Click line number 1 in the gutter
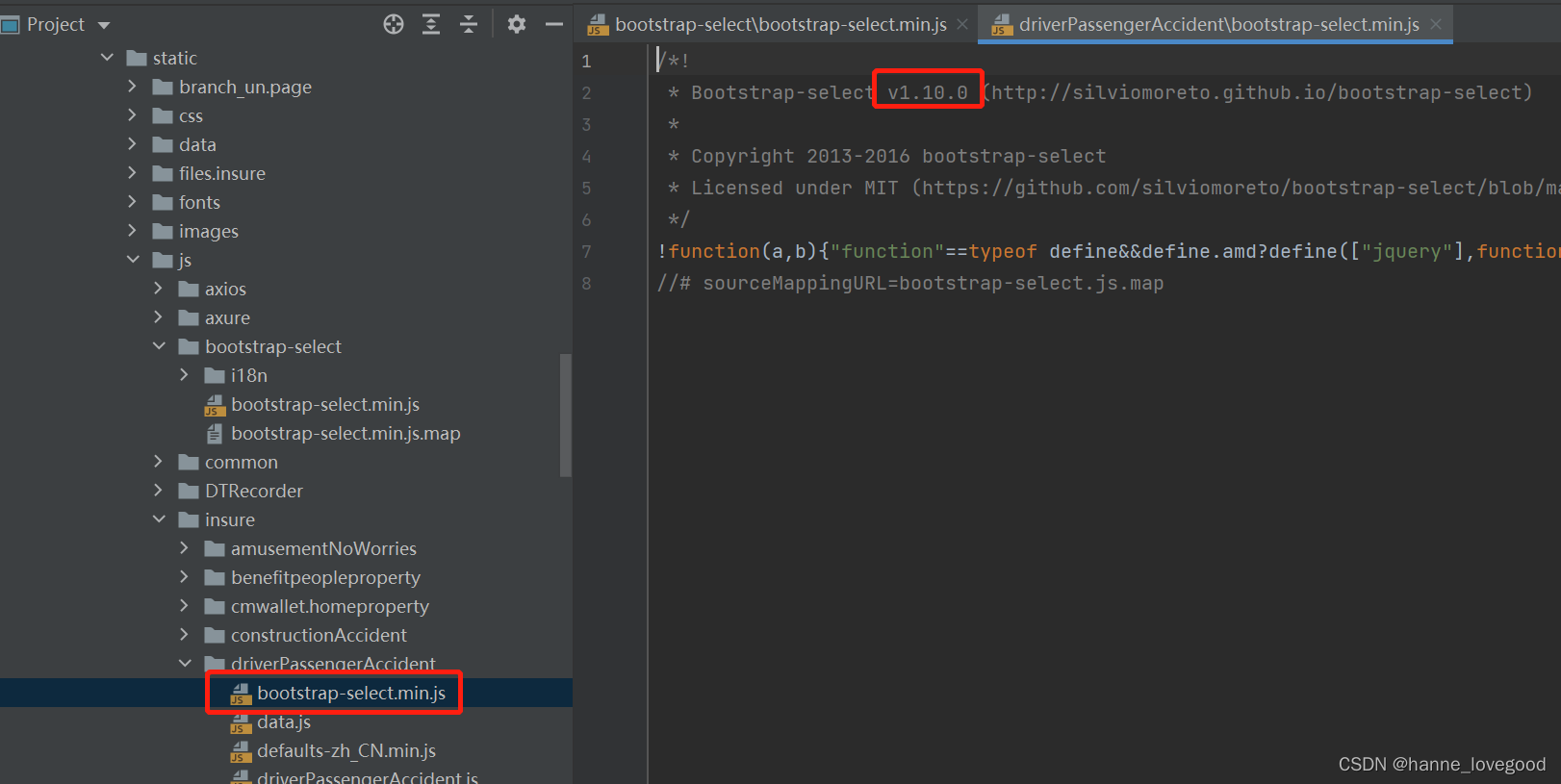 tap(586, 62)
